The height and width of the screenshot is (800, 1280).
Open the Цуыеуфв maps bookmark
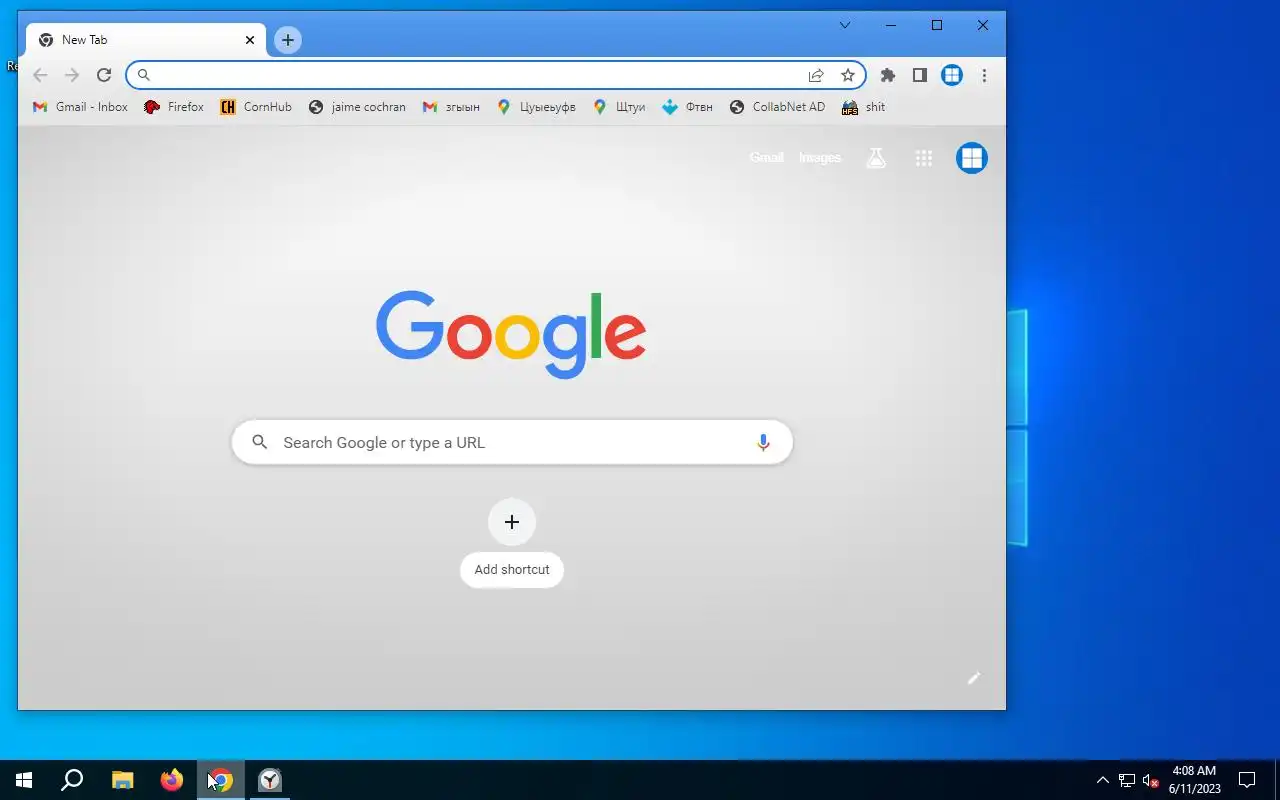(536, 107)
